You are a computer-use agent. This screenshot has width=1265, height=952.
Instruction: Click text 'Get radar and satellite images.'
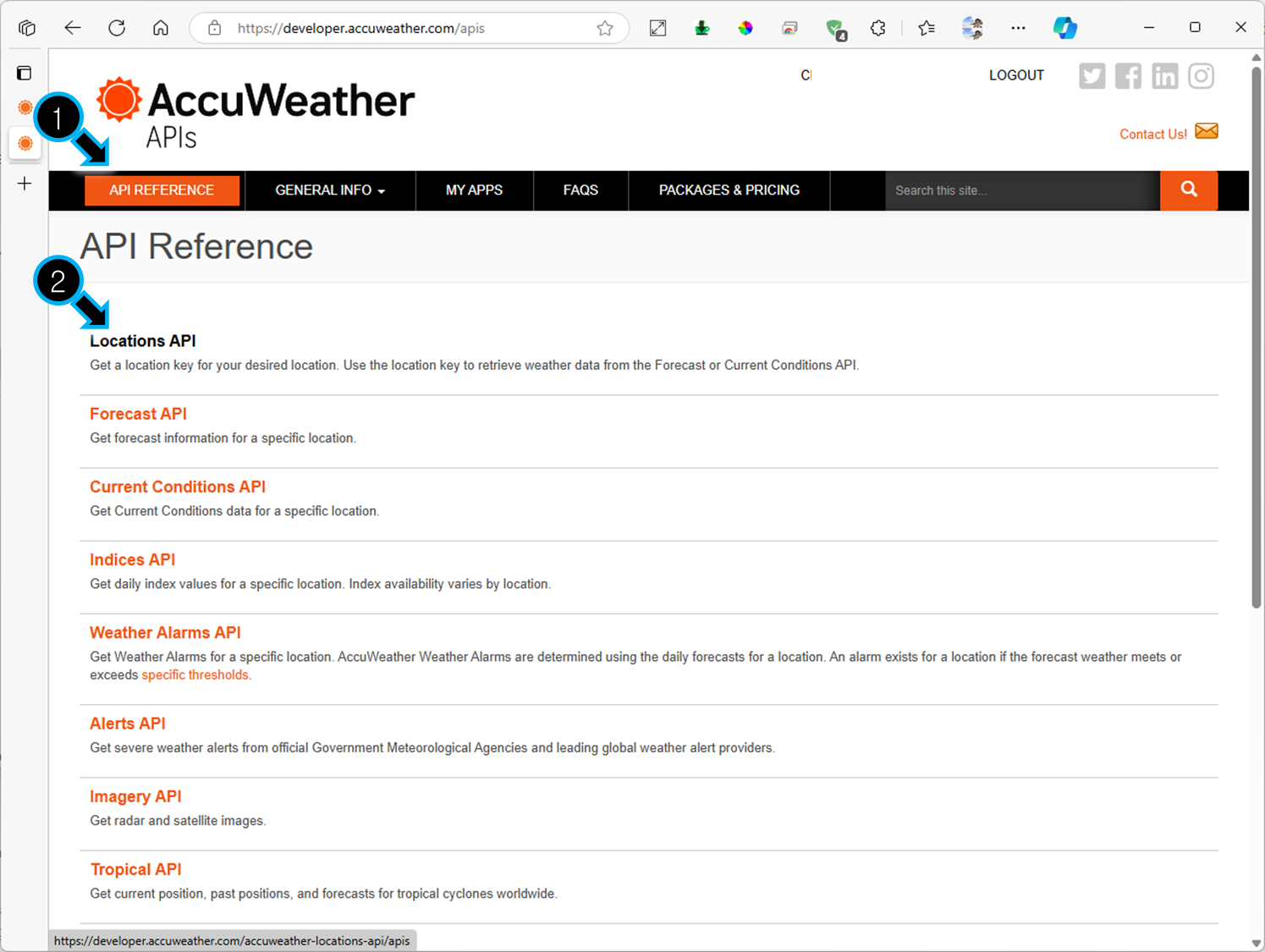tap(178, 820)
